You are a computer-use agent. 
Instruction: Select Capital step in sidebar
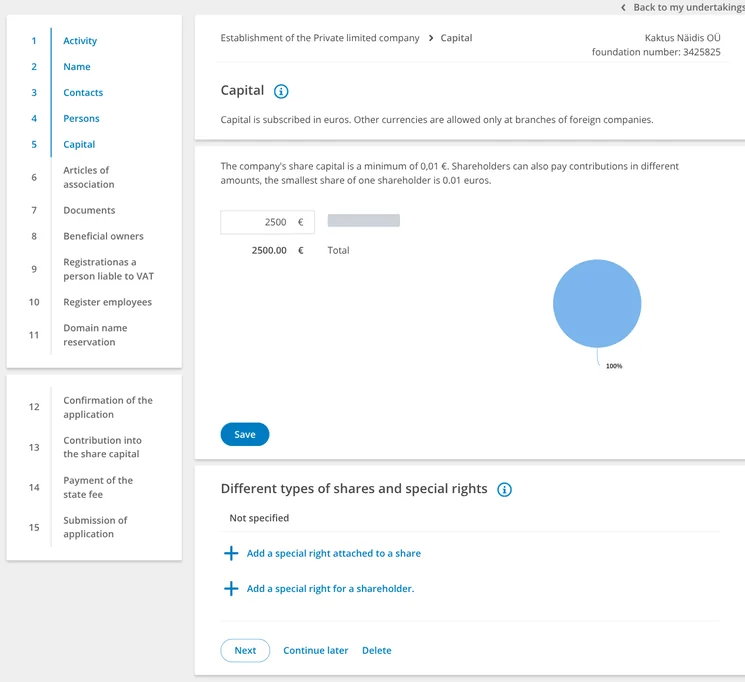click(x=79, y=144)
